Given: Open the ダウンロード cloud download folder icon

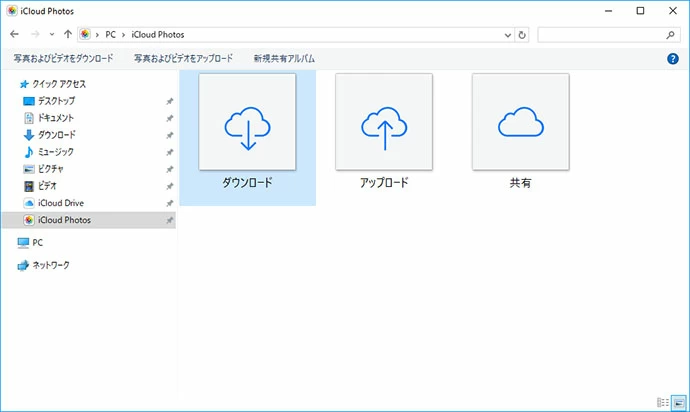Looking at the screenshot, I should (248, 123).
